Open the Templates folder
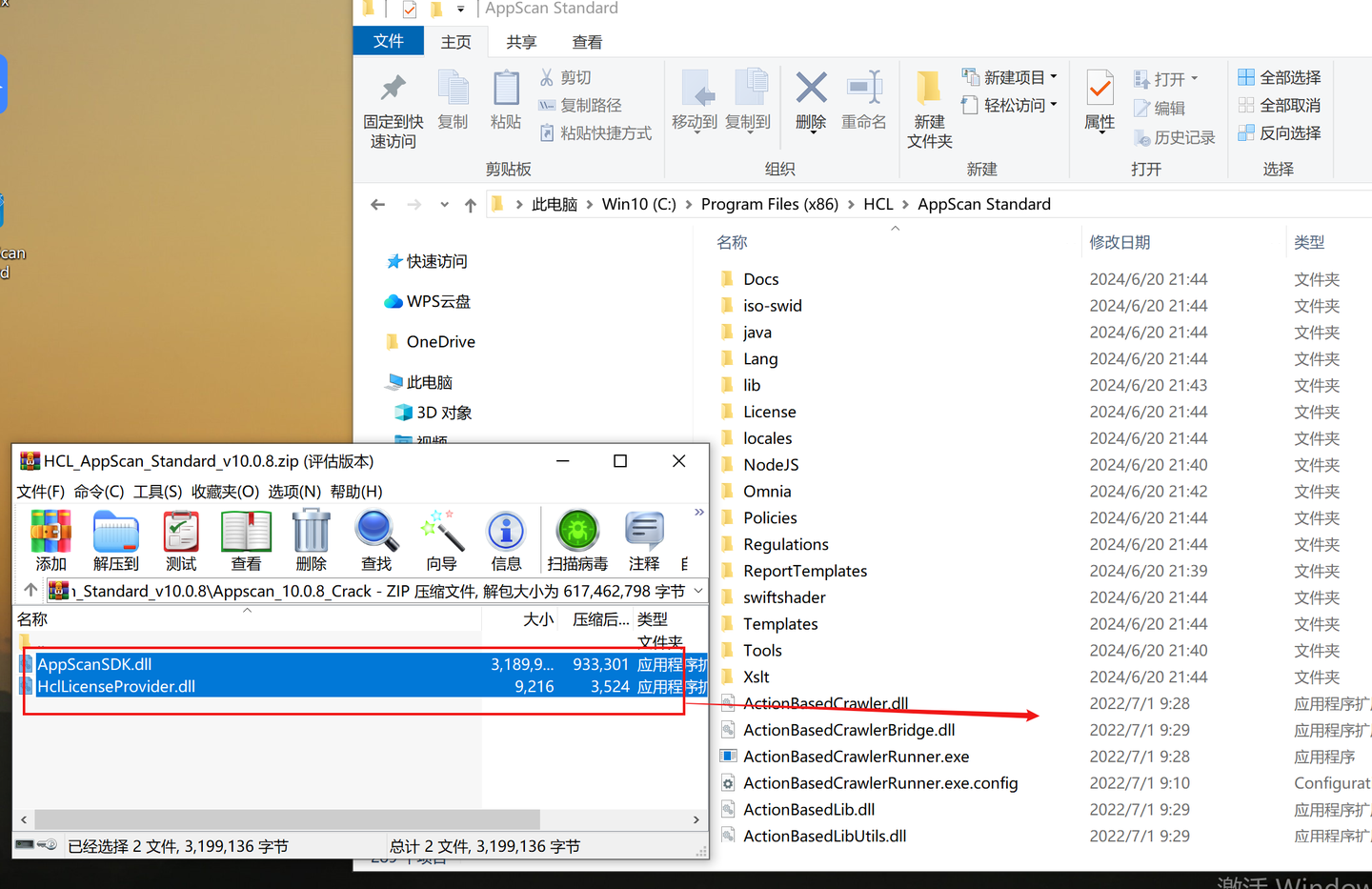This screenshot has width=1372, height=889. (x=780, y=624)
